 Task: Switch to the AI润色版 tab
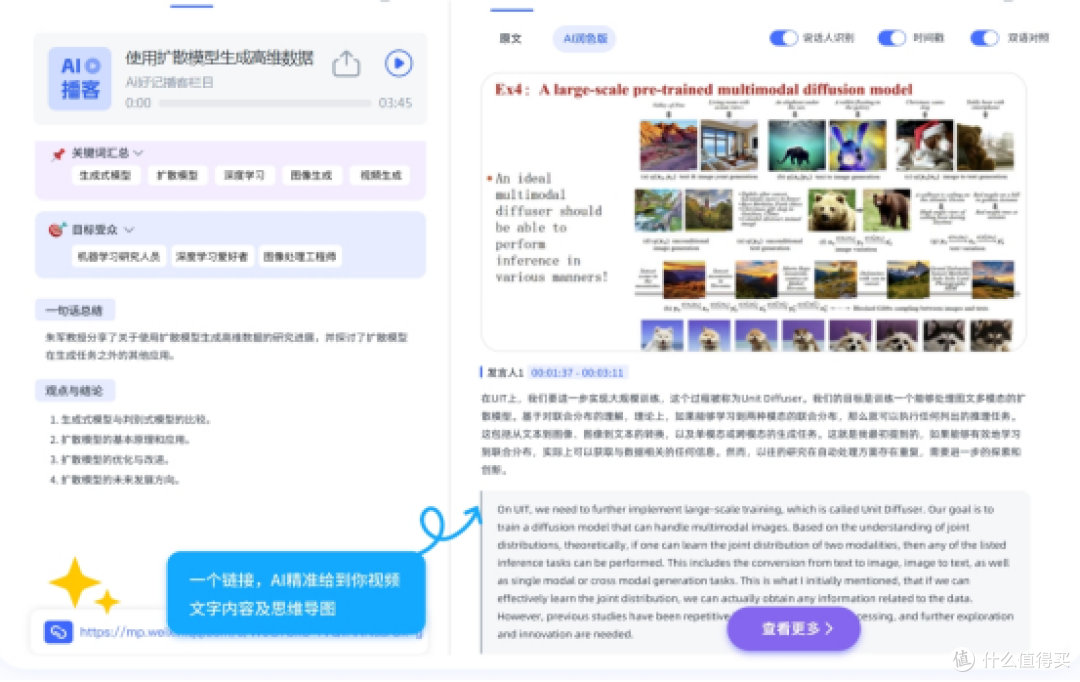click(585, 39)
